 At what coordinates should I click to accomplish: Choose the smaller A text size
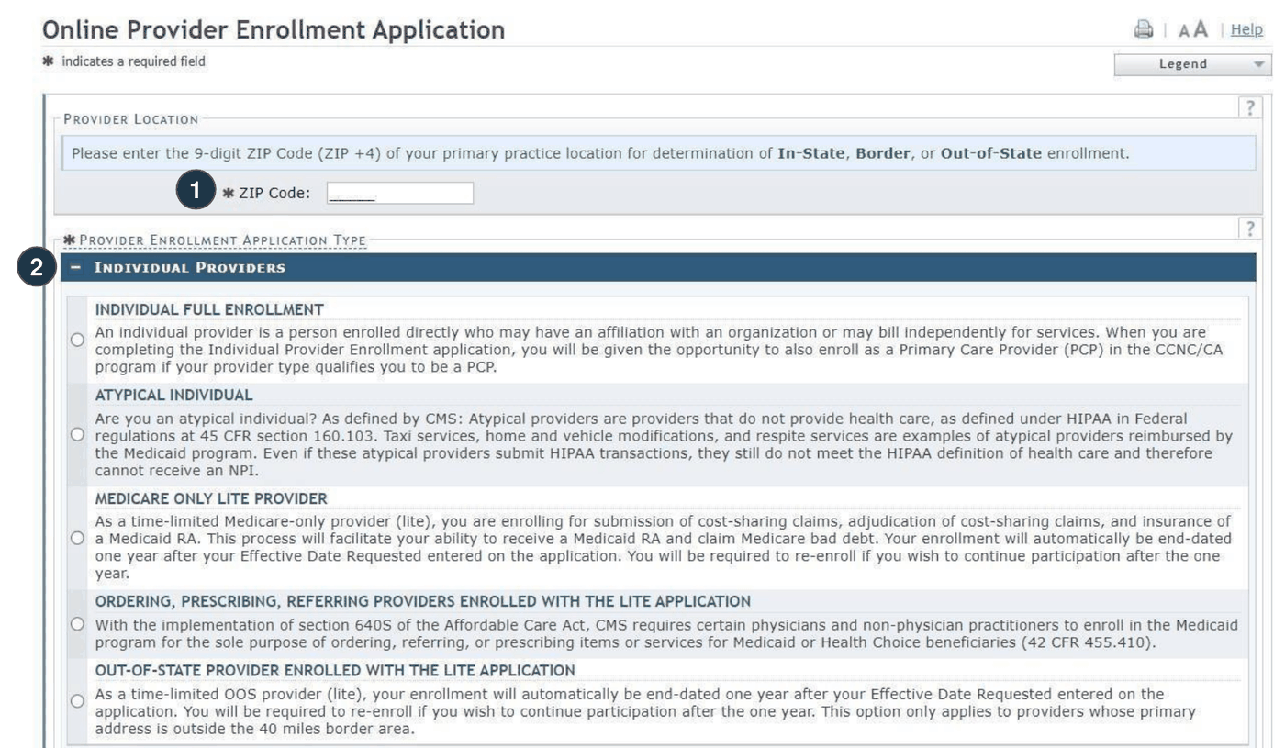[1184, 31]
